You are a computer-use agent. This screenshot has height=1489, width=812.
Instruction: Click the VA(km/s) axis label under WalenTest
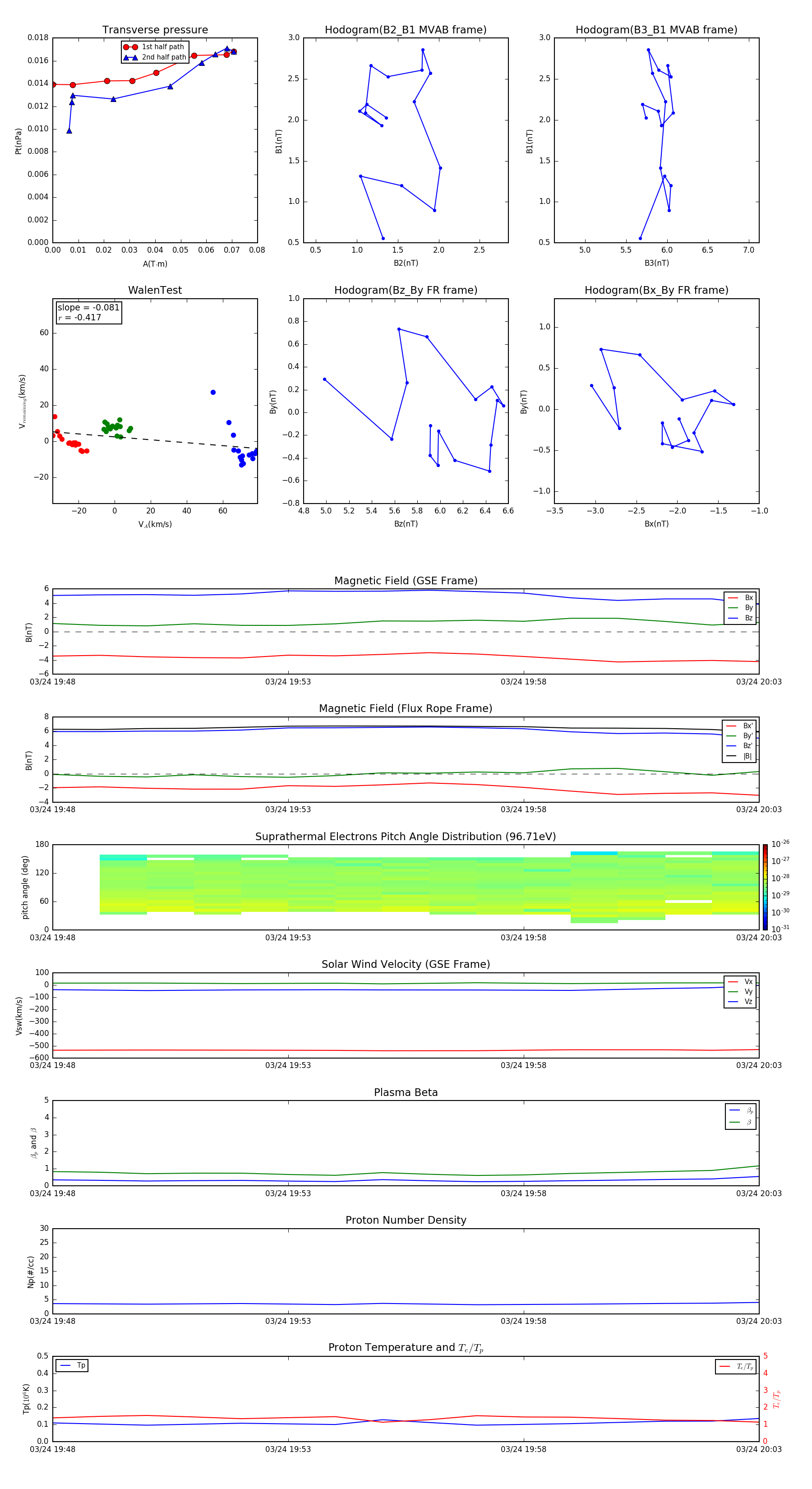[155, 524]
